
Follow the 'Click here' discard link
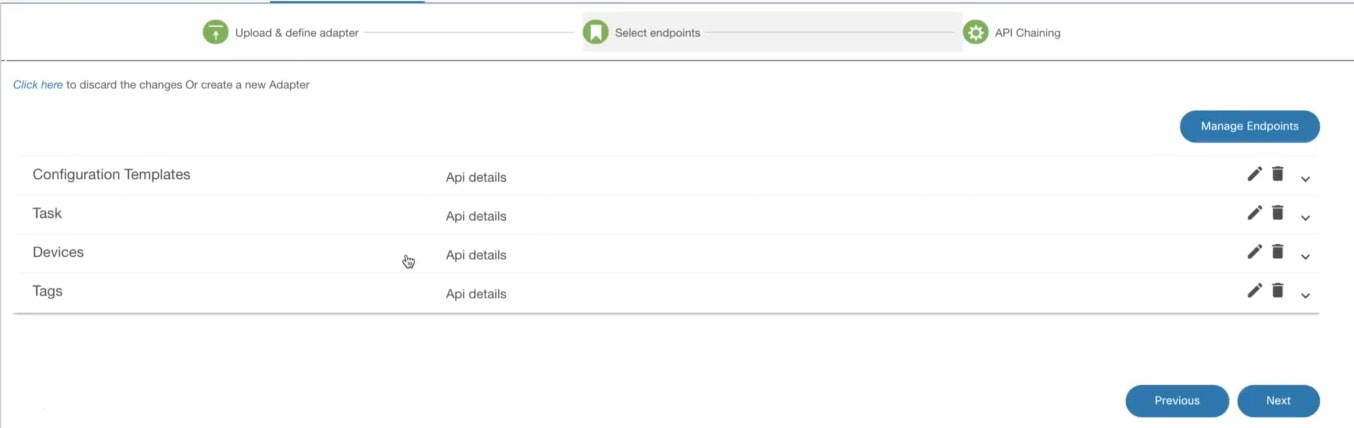pyautogui.click(x=38, y=85)
